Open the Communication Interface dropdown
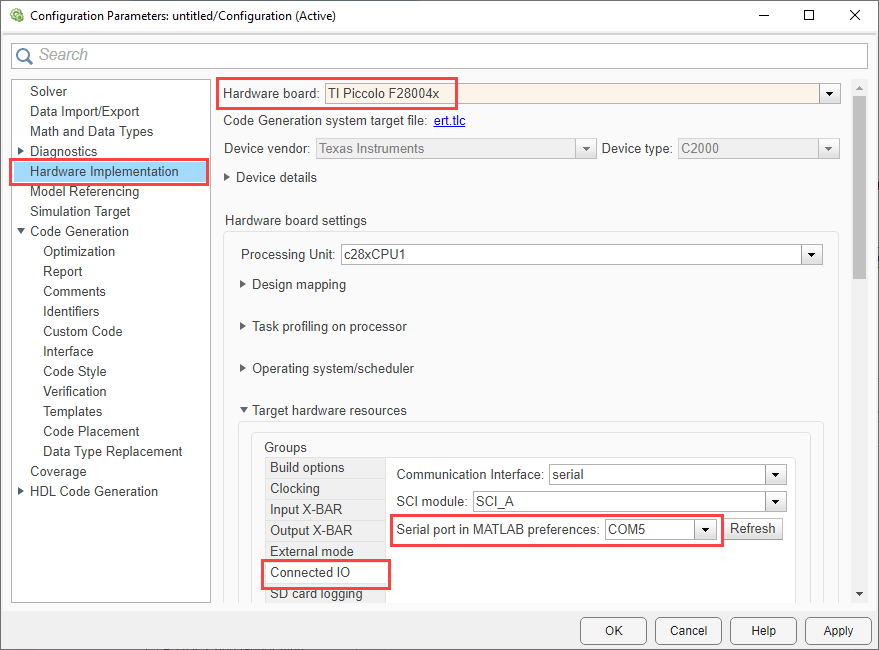 click(x=775, y=475)
